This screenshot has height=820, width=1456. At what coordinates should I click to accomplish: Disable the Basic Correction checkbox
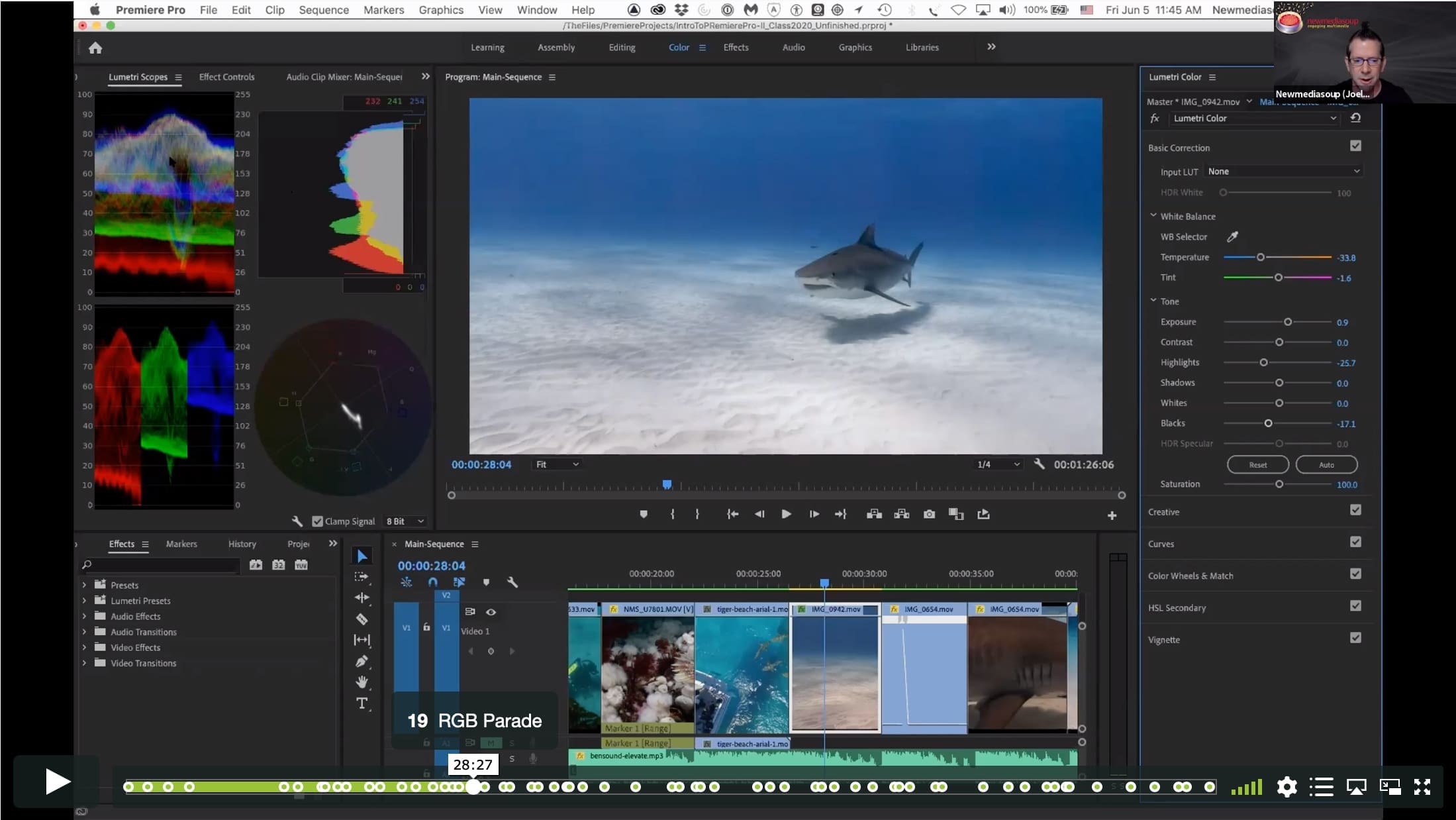click(x=1355, y=146)
